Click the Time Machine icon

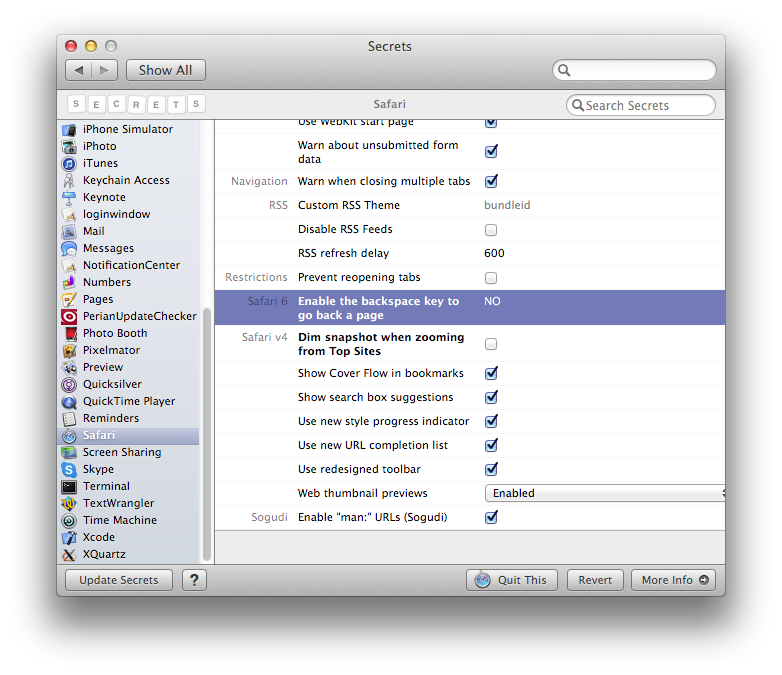pos(69,520)
